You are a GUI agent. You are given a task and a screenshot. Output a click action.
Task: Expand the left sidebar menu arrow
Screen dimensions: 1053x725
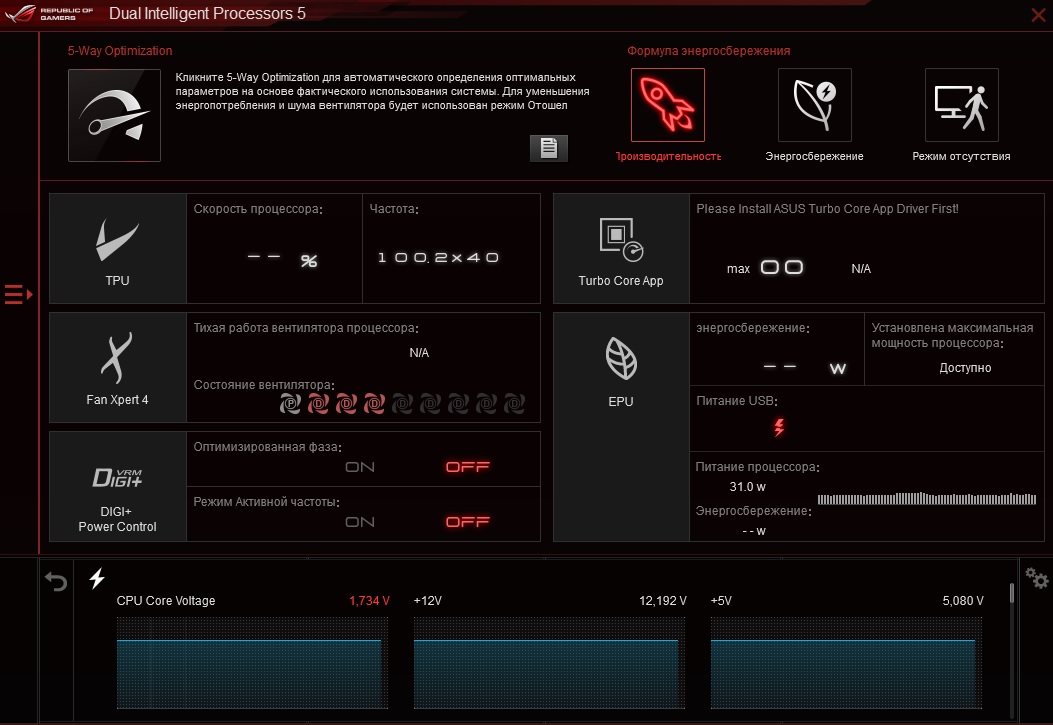pos(19,294)
